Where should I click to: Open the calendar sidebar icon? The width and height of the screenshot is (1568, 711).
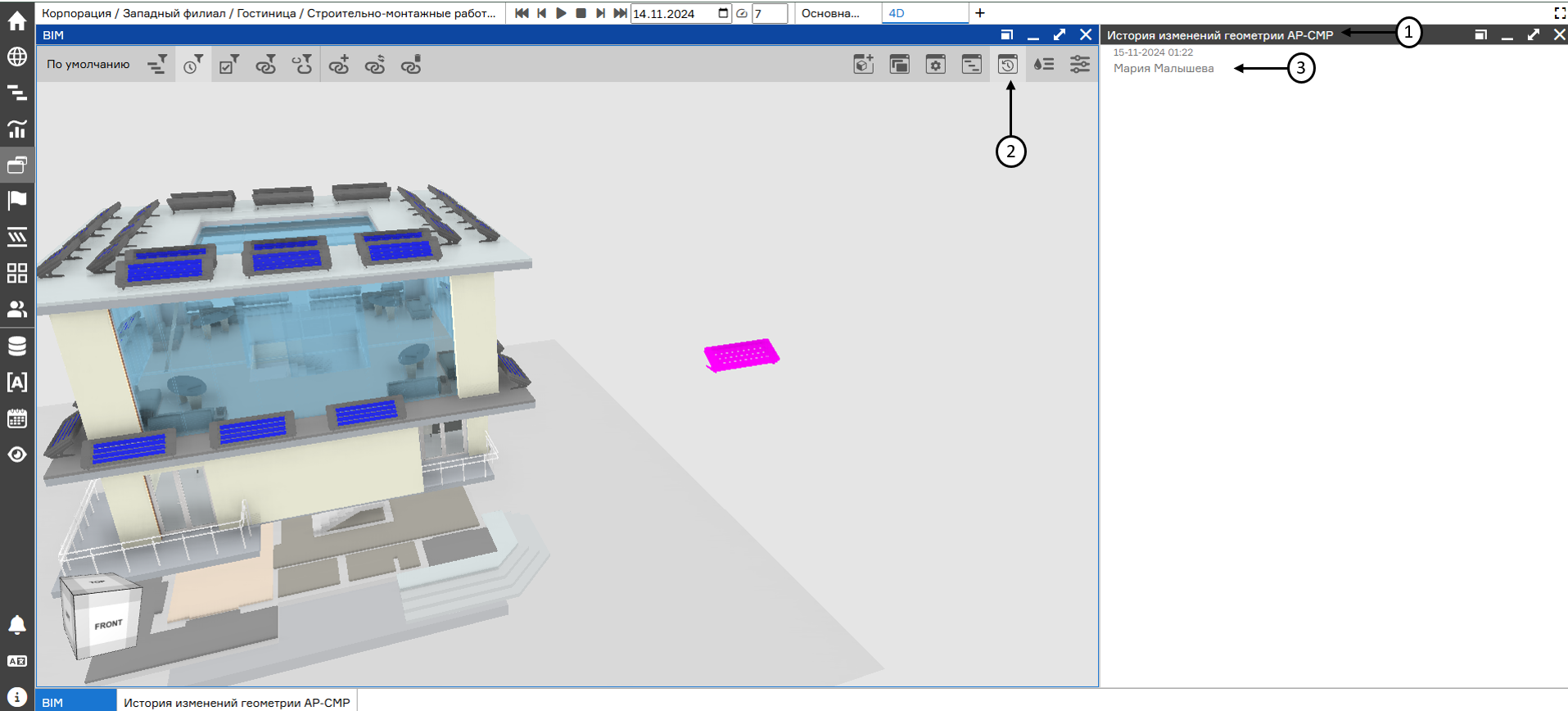[x=17, y=419]
